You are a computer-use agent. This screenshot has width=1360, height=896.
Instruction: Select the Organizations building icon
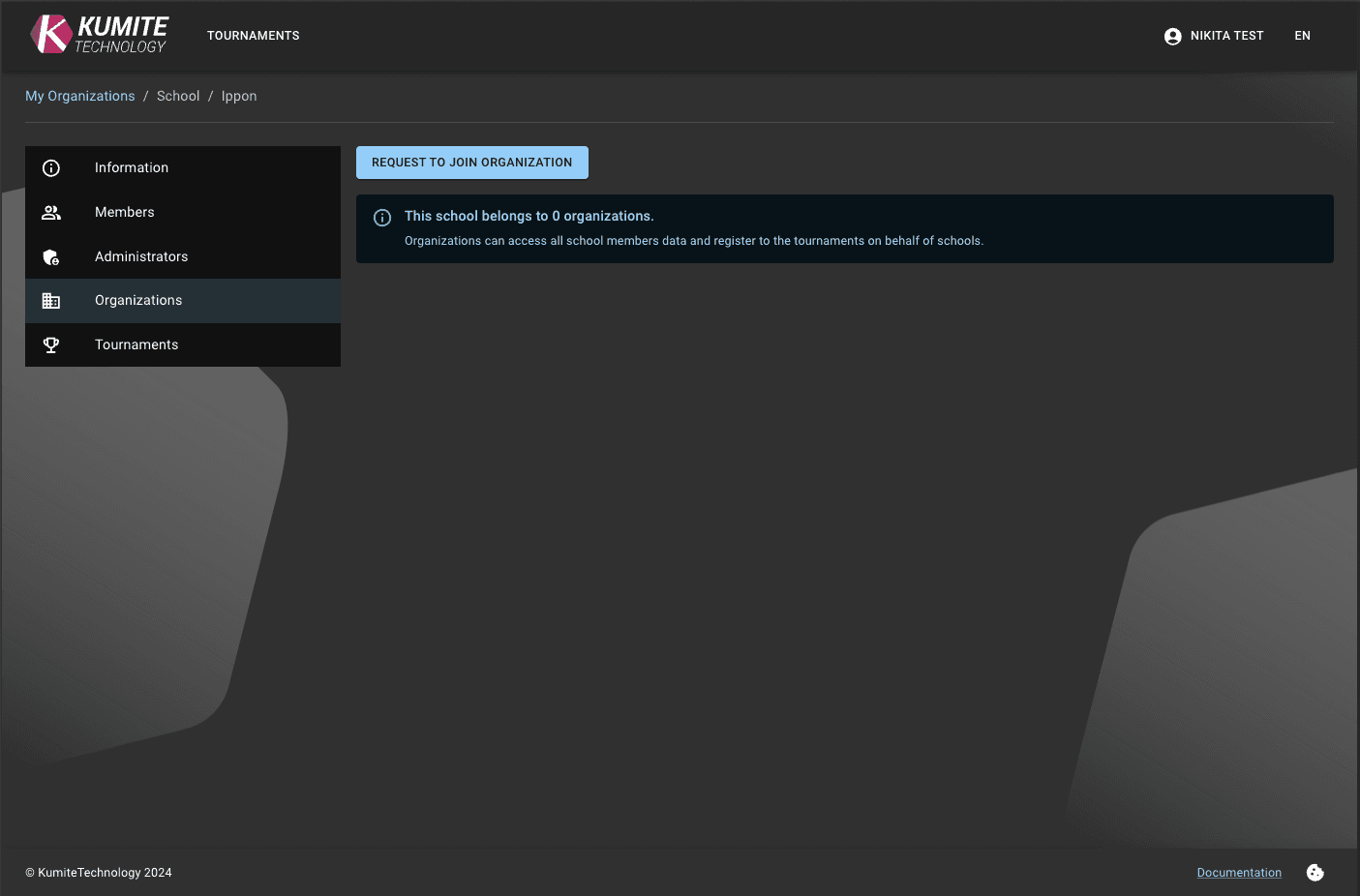51,300
